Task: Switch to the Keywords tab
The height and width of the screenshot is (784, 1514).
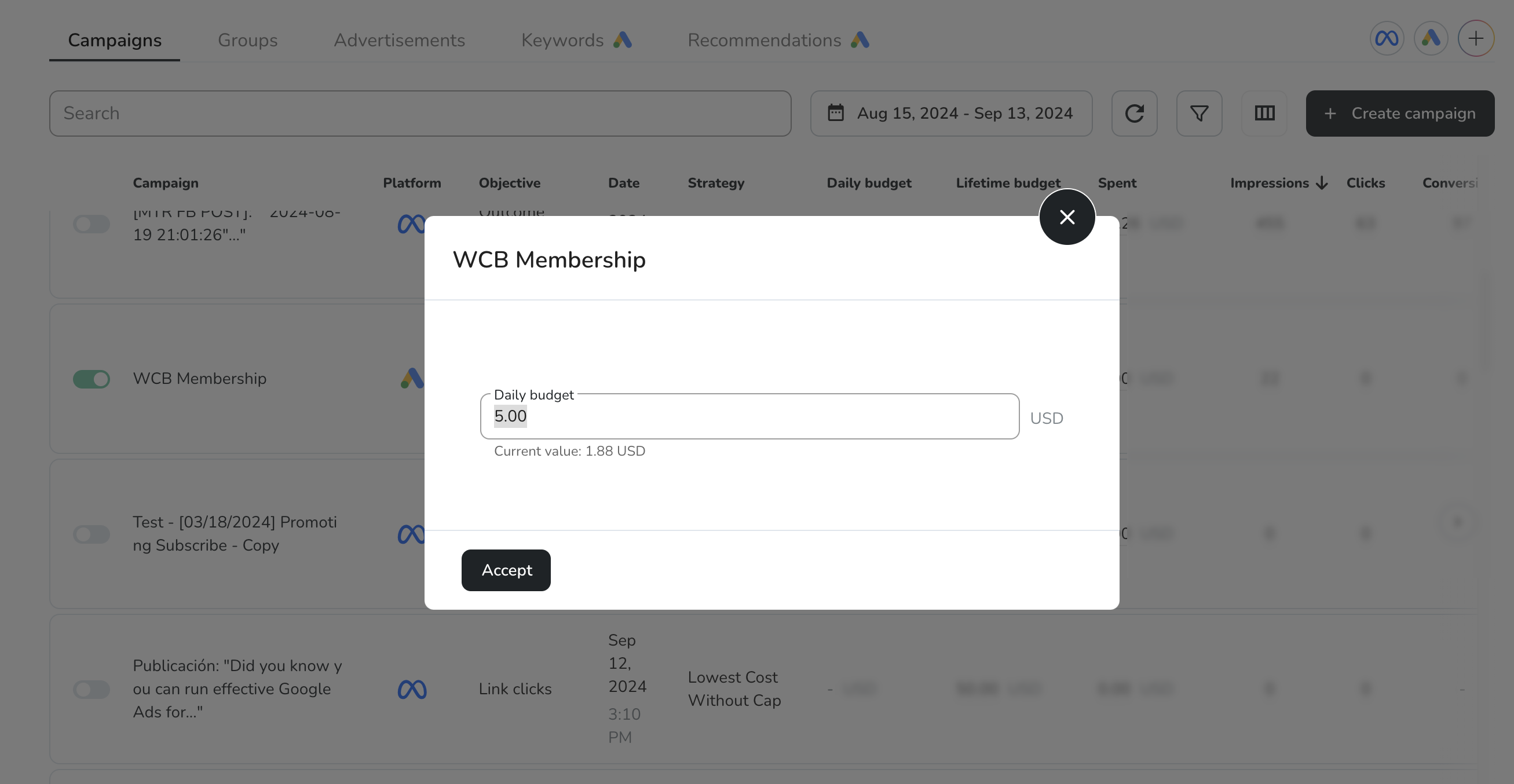Action: click(562, 40)
